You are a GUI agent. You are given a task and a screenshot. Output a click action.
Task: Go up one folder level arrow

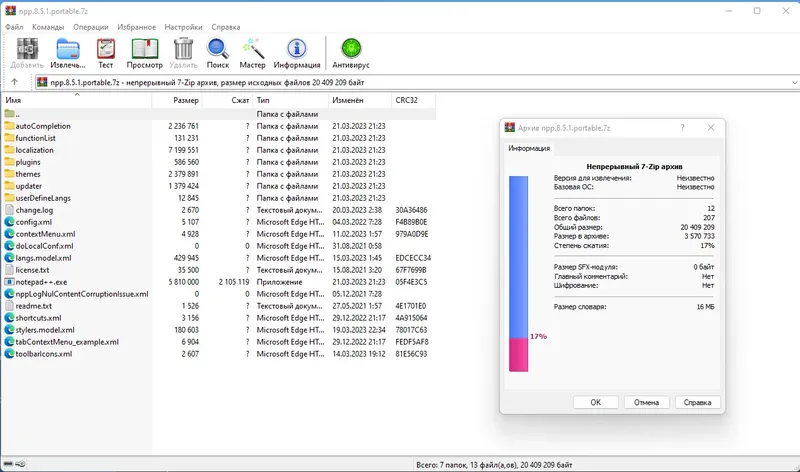pyautogui.click(x=14, y=82)
